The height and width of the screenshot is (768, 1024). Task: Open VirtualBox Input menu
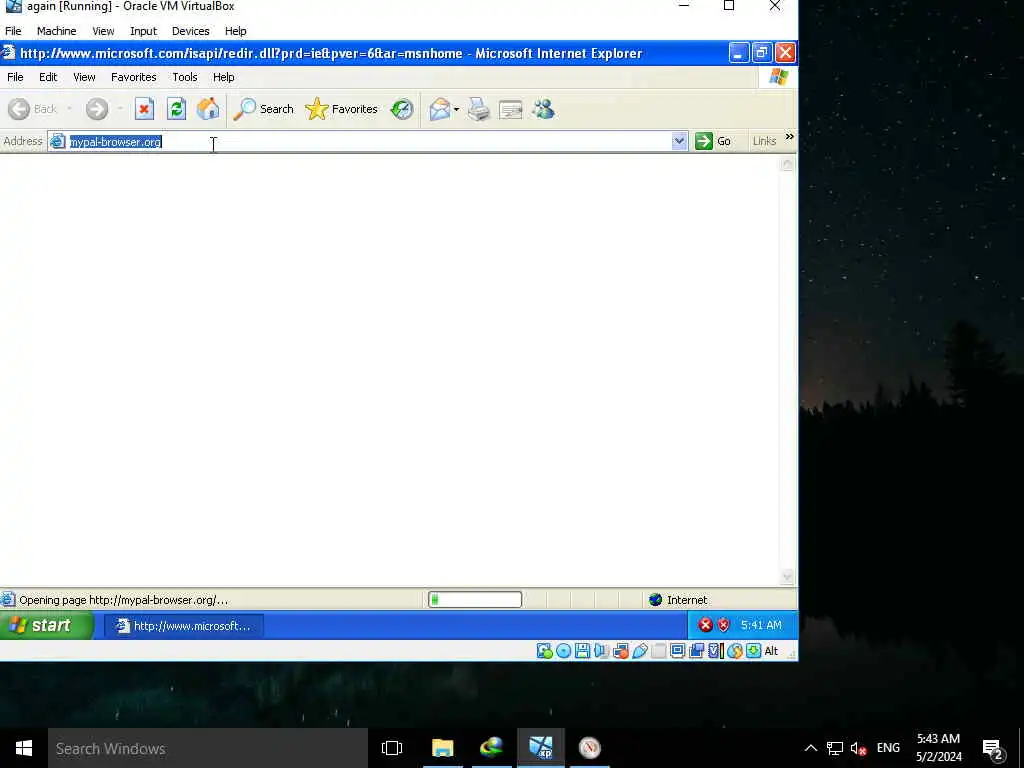(143, 31)
